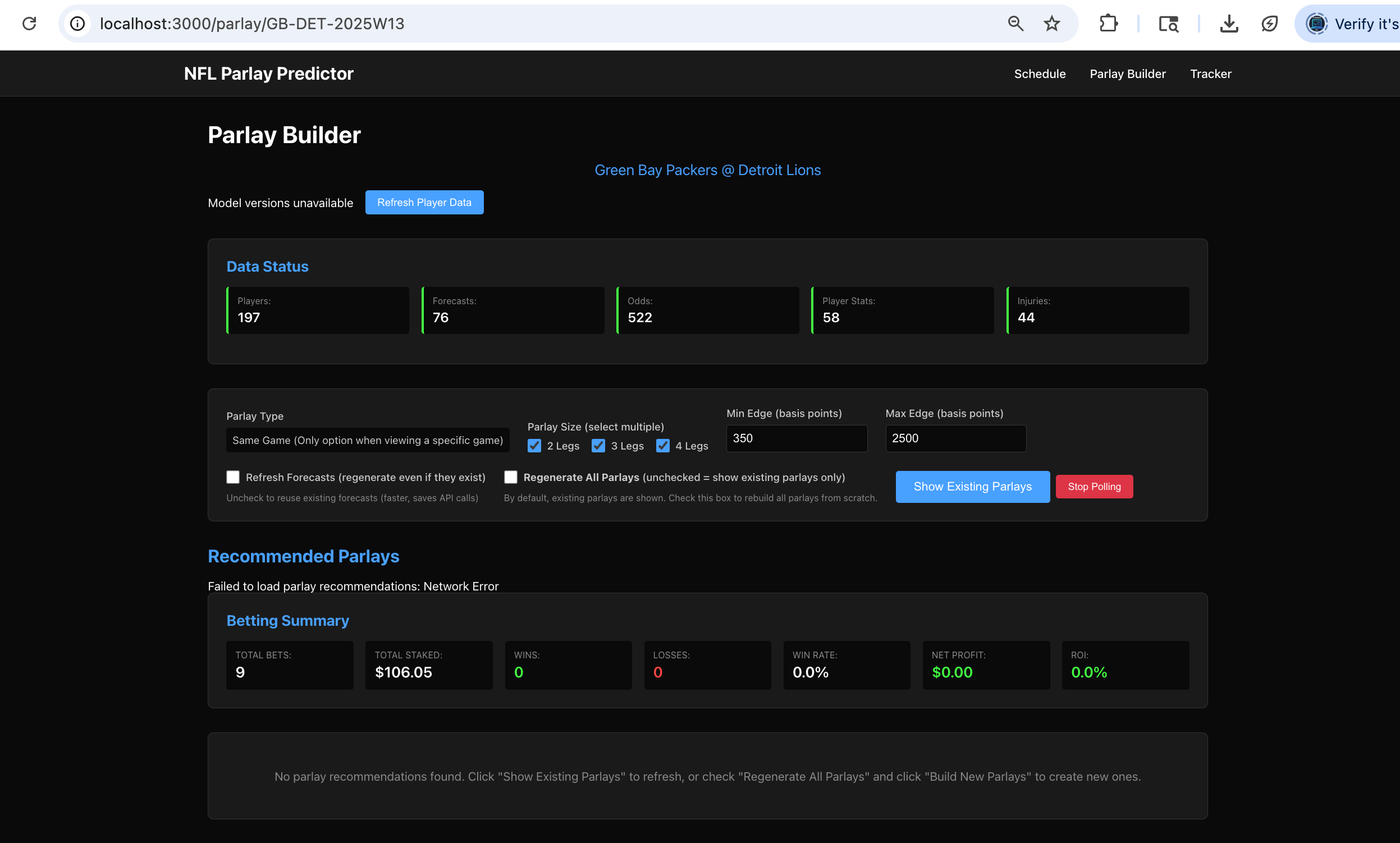This screenshot has width=1400, height=843.
Task: Click the red Stop Polling button
Action: tap(1094, 487)
